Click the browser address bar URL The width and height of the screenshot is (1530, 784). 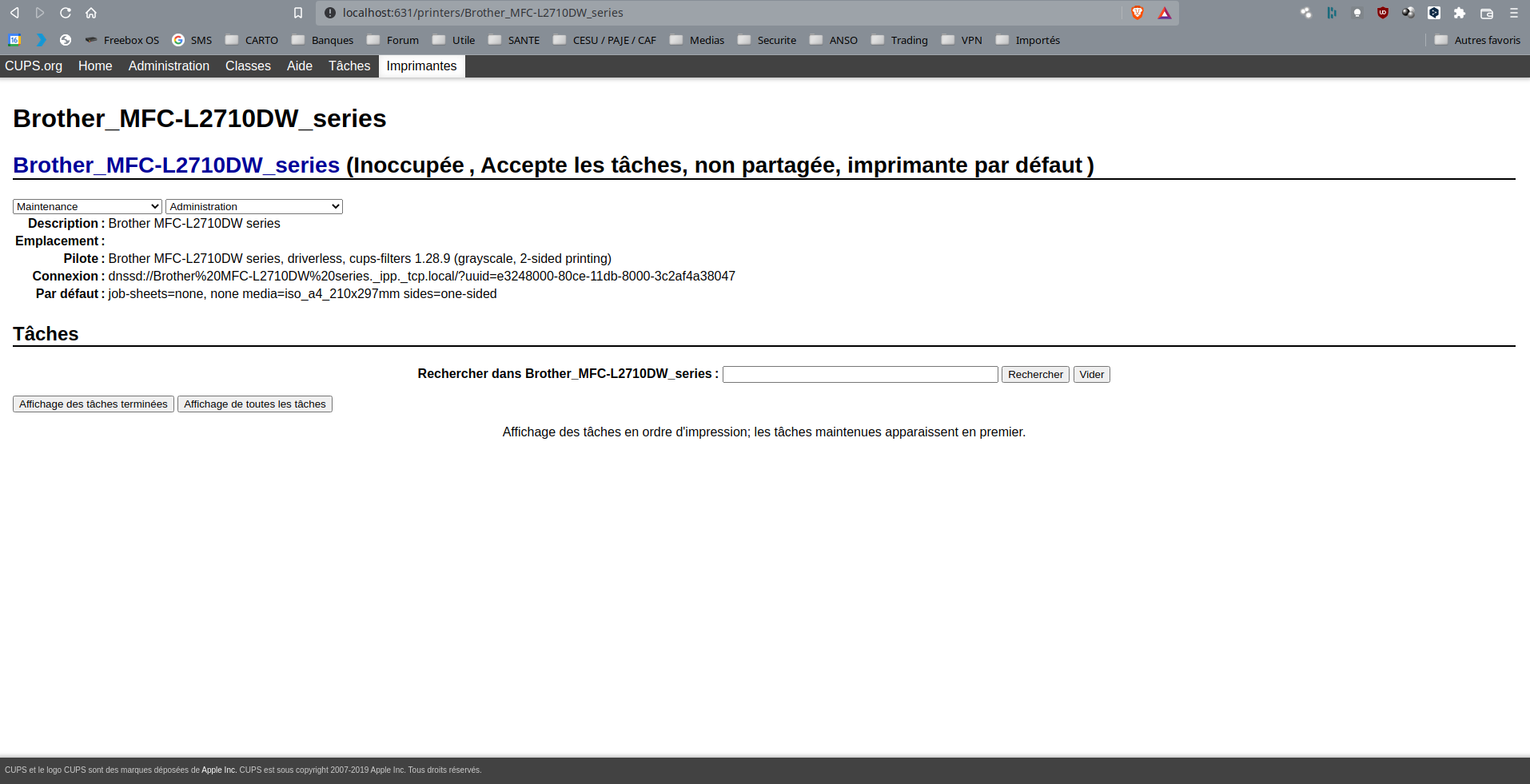pyautogui.click(x=483, y=13)
